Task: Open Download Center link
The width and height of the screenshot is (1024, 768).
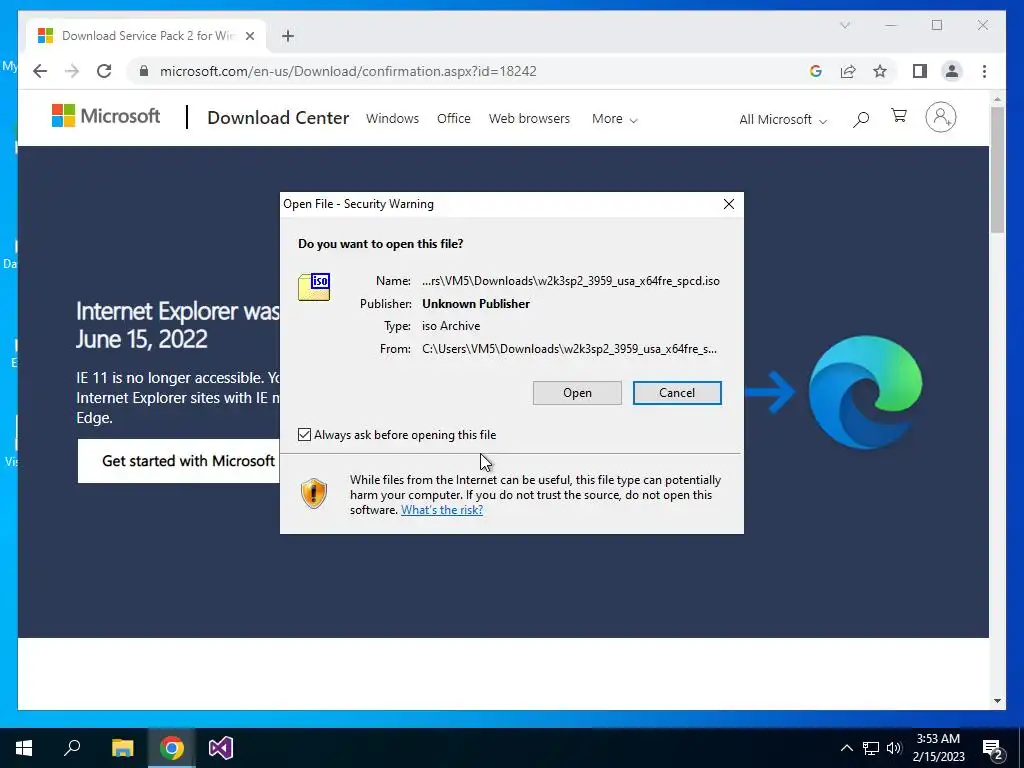Action: click(x=278, y=118)
